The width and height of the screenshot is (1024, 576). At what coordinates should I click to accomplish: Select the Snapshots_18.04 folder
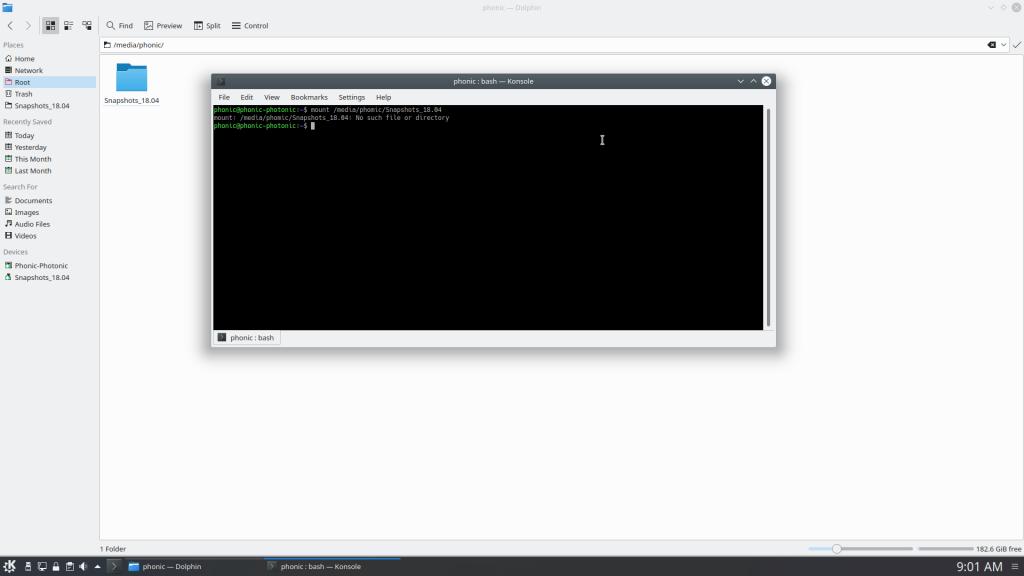point(131,79)
